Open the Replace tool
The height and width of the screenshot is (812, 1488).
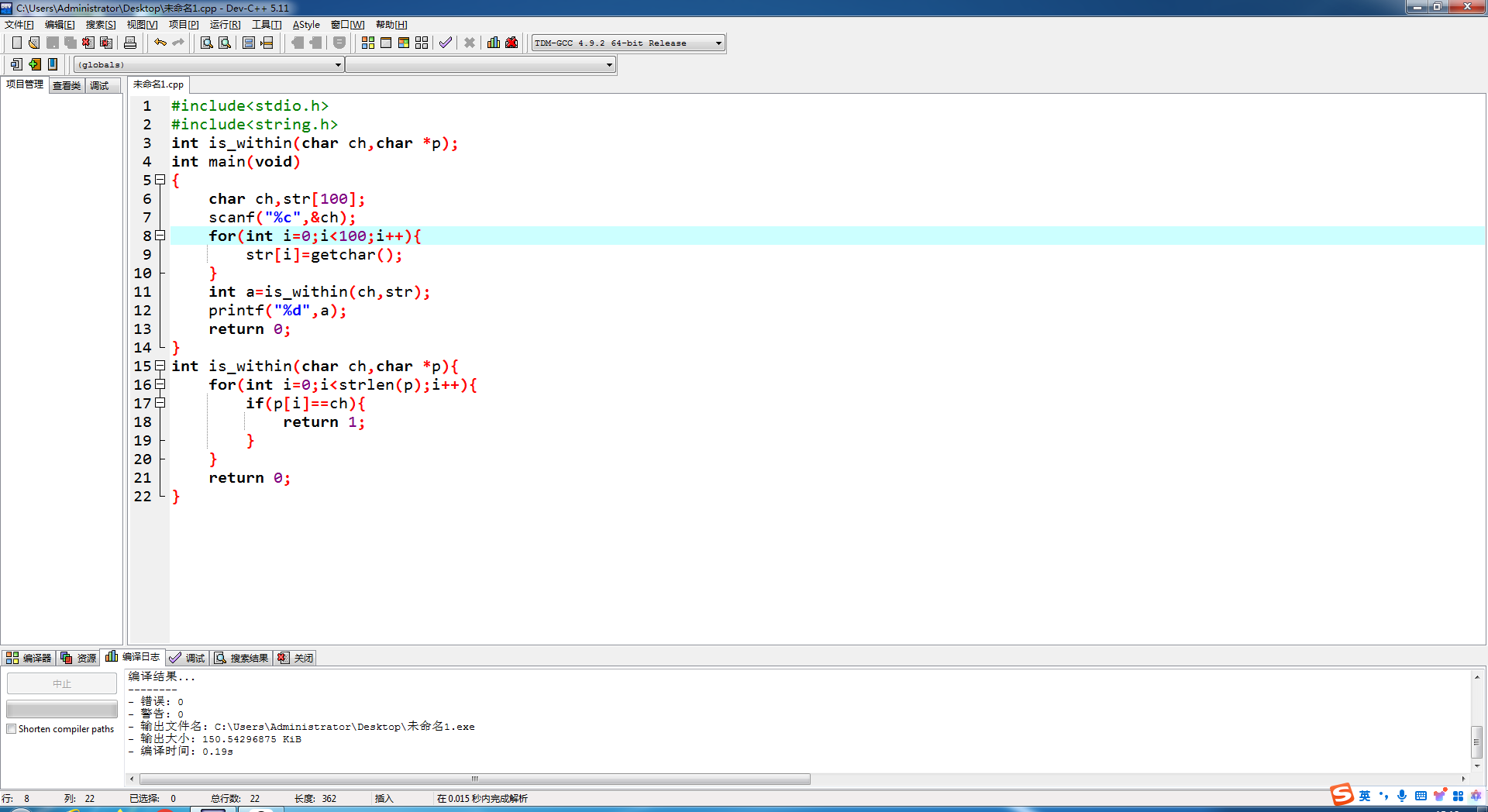pyautogui.click(x=225, y=43)
